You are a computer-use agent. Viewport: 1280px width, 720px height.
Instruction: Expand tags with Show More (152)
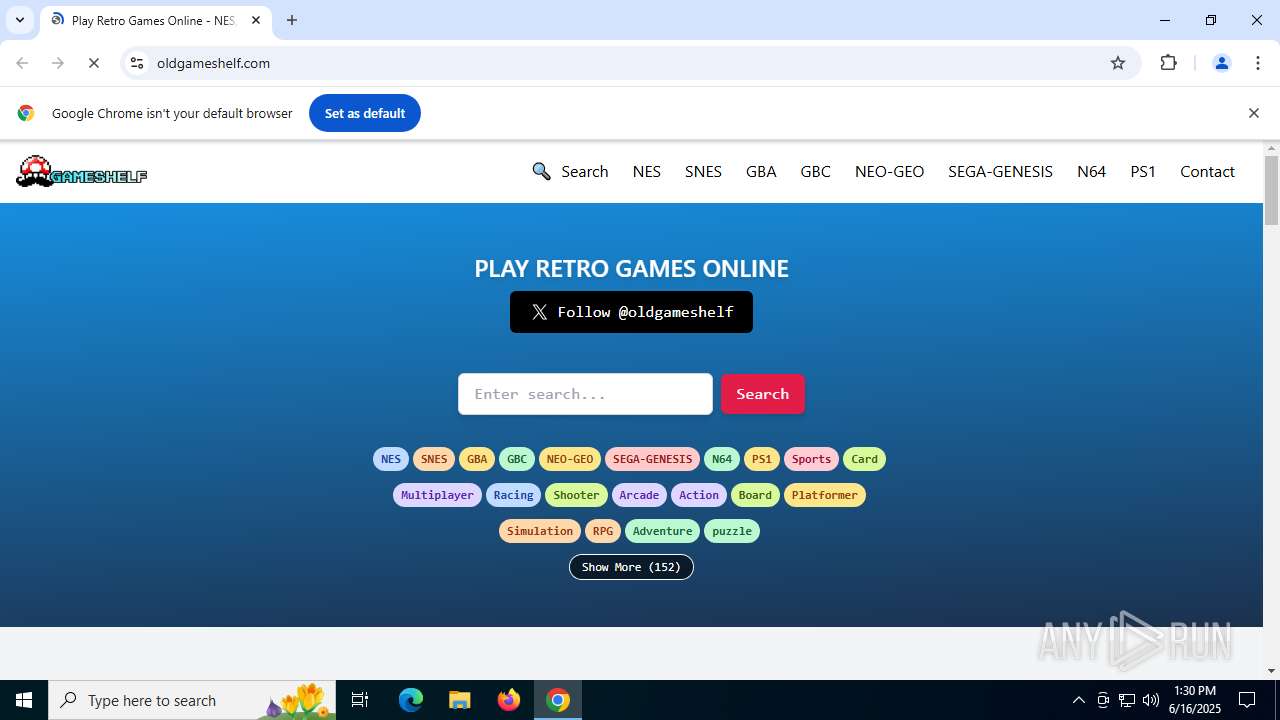pos(631,567)
